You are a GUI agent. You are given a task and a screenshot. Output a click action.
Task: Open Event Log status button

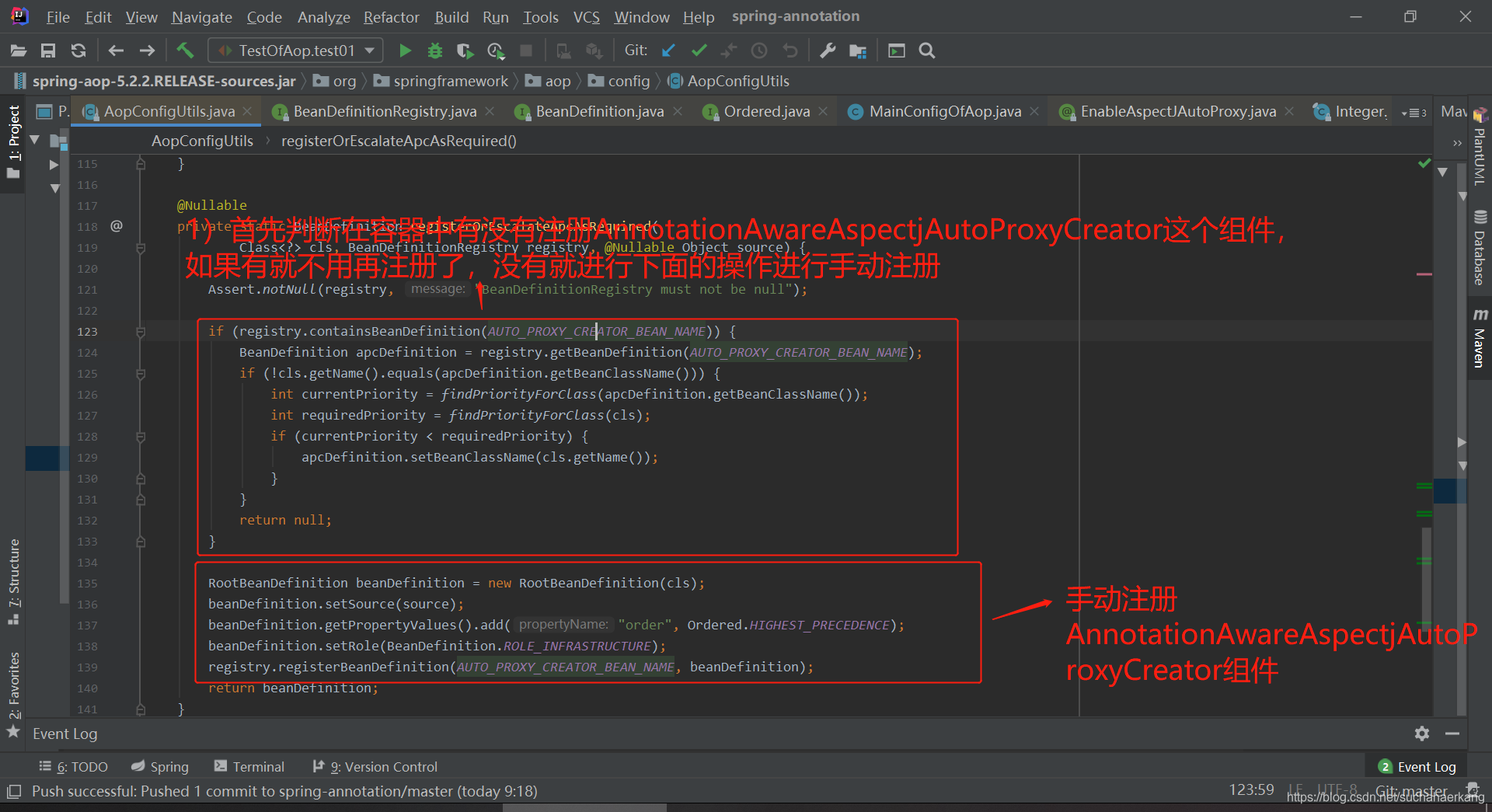point(1417,767)
